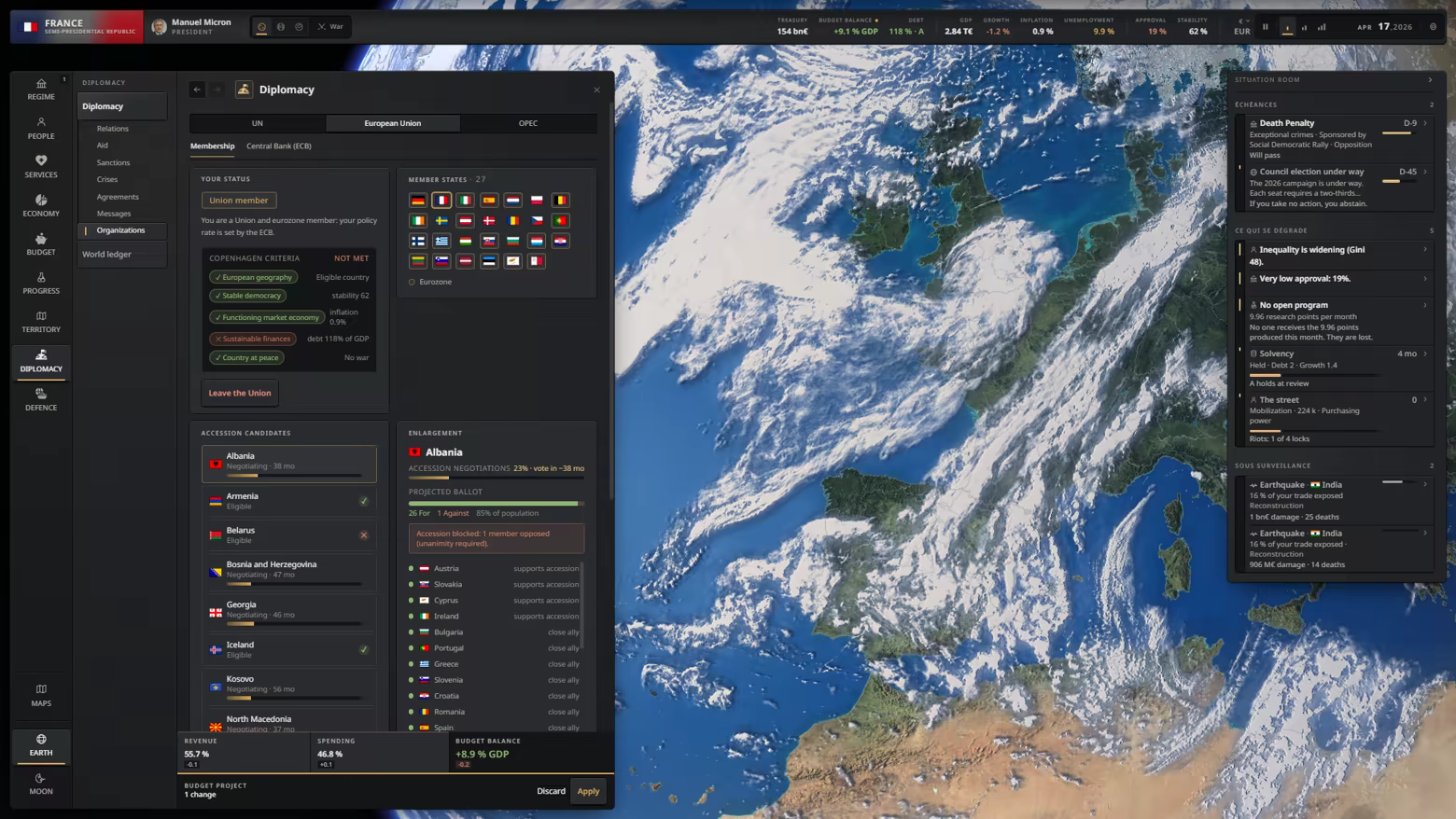Discard the budget project change

[x=551, y=791]
